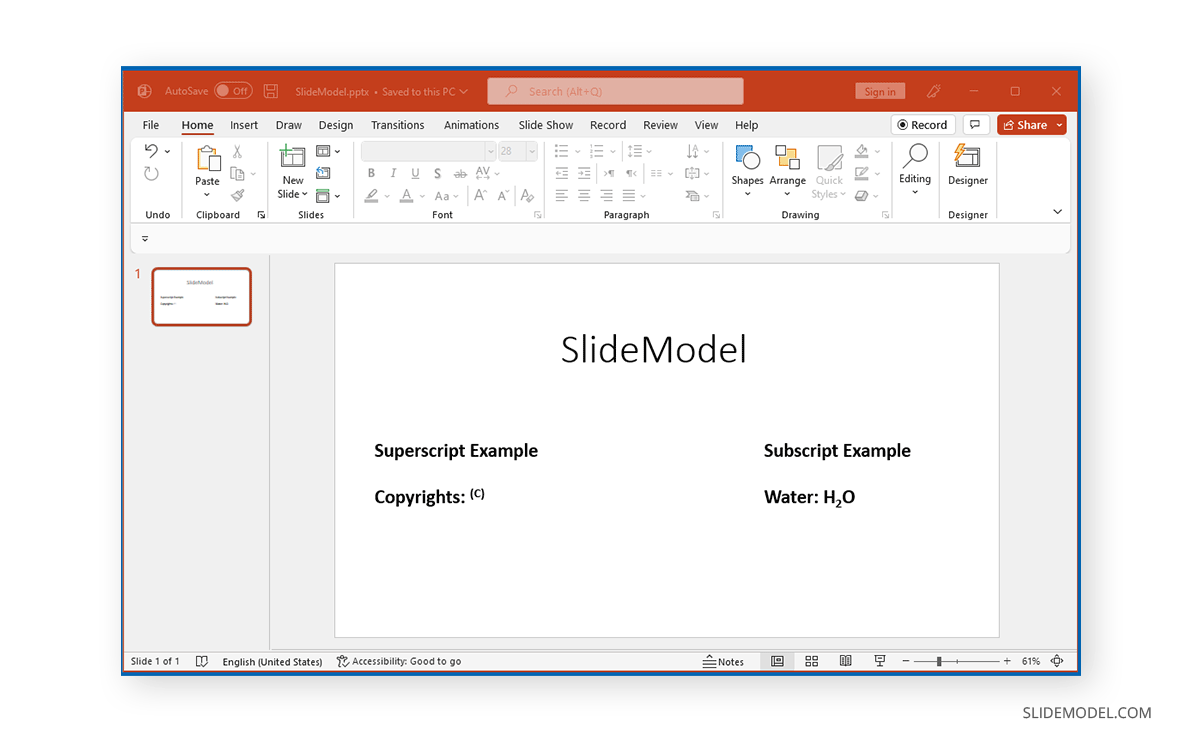Screen dimensions: 1200x743
Task: Open the Slide Sorter view icon
Action: pyautogui.click(x=811, y=661)
